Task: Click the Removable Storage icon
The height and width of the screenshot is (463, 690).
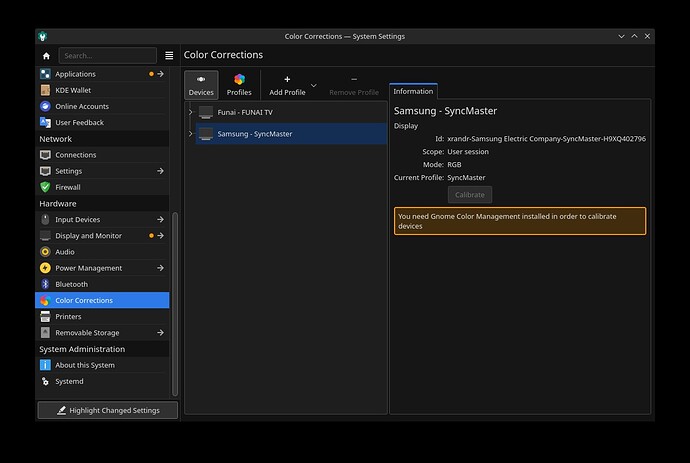Action: [45, 332]
